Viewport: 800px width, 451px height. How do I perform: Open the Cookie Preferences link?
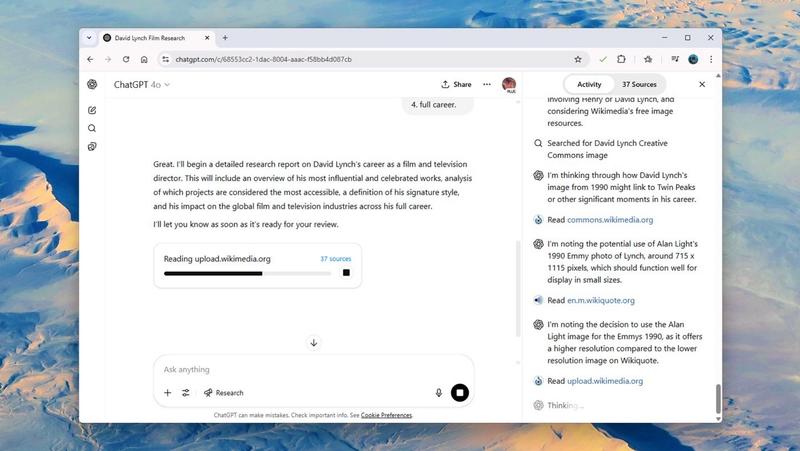(386, 415)
